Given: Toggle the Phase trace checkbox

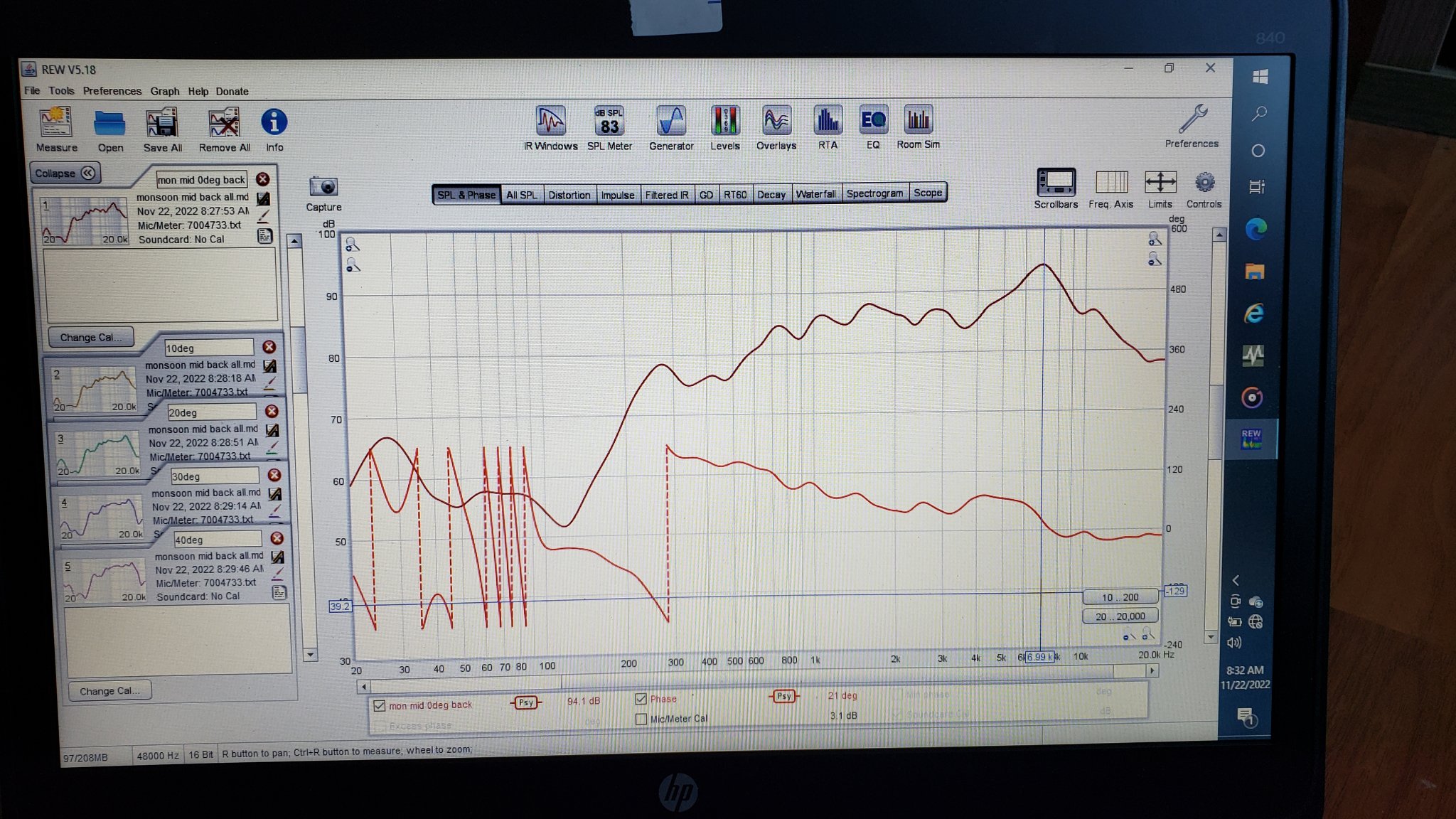Looking at the screenshot, I should 641,699.
